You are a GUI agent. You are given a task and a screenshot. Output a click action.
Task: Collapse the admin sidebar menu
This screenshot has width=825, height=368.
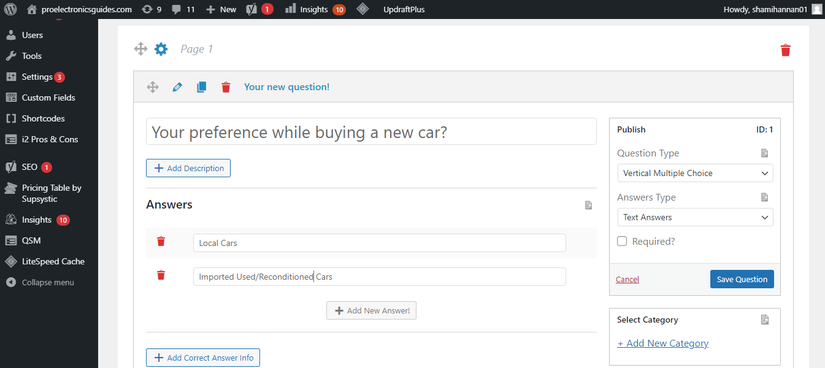pyautogui.click(x=48, y=282)
